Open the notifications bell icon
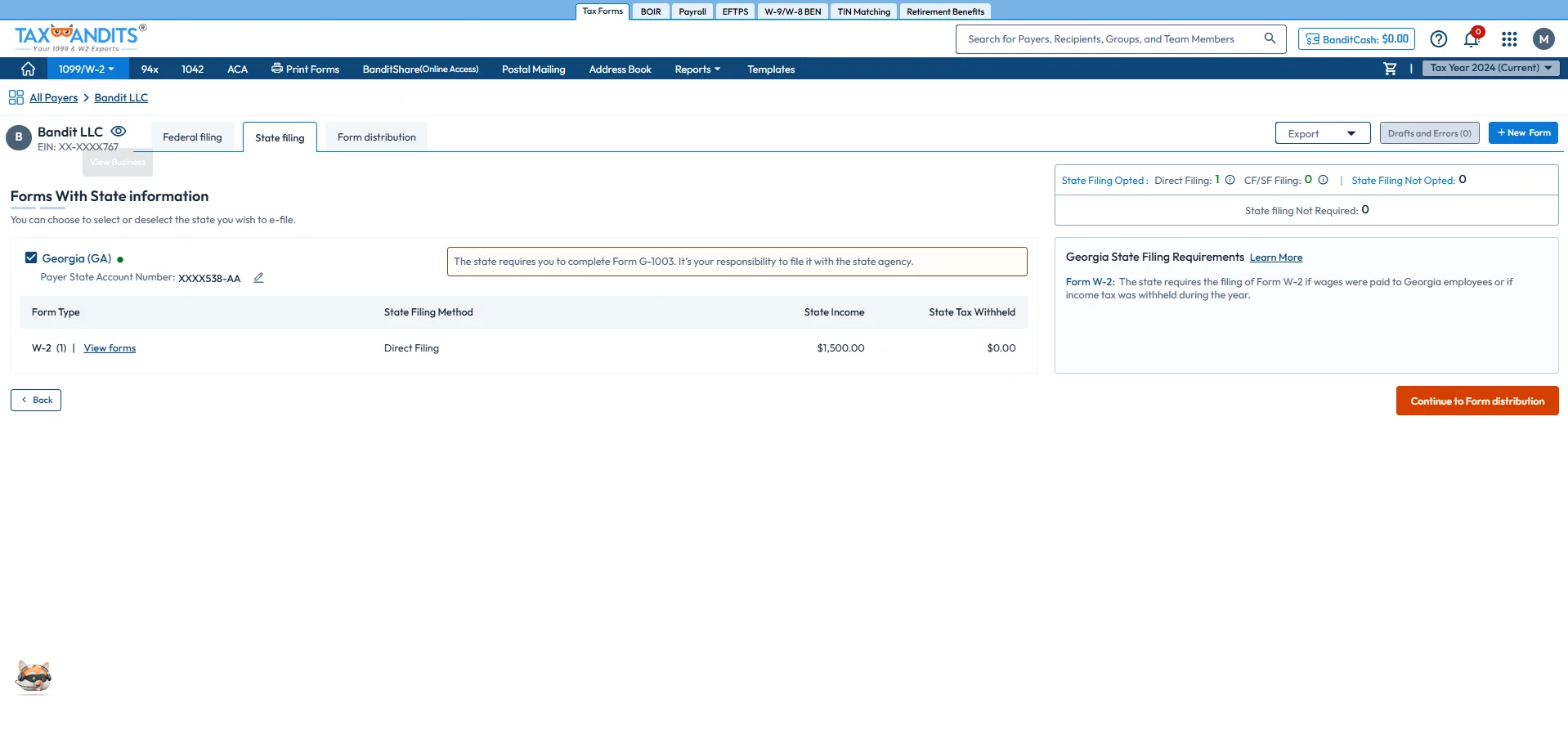Image resolution: width=1568 pixels, height=748 pixels. tap(1472, 38)
